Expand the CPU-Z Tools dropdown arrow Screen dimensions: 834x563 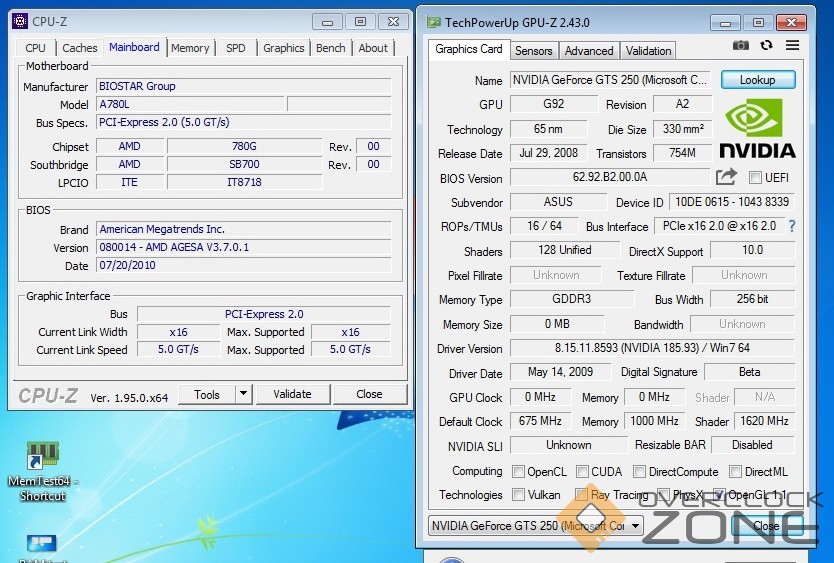click(243, 394)
